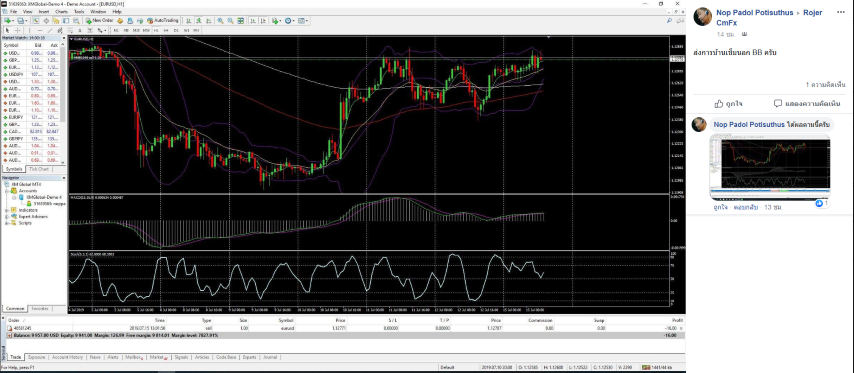The width and height of the screenshot is (854, 373).
Task: Open Strategy Tester from the toolbar
Action: pos(76,21)
